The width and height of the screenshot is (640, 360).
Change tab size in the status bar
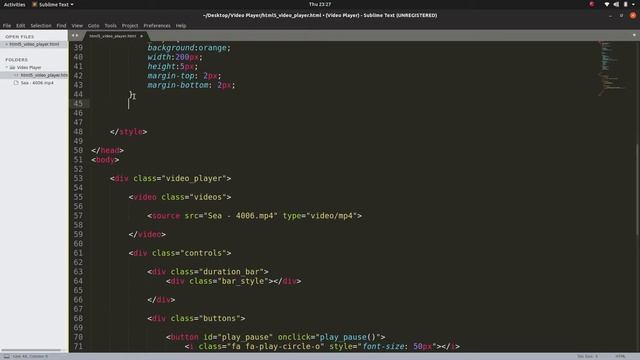(587, 356)
